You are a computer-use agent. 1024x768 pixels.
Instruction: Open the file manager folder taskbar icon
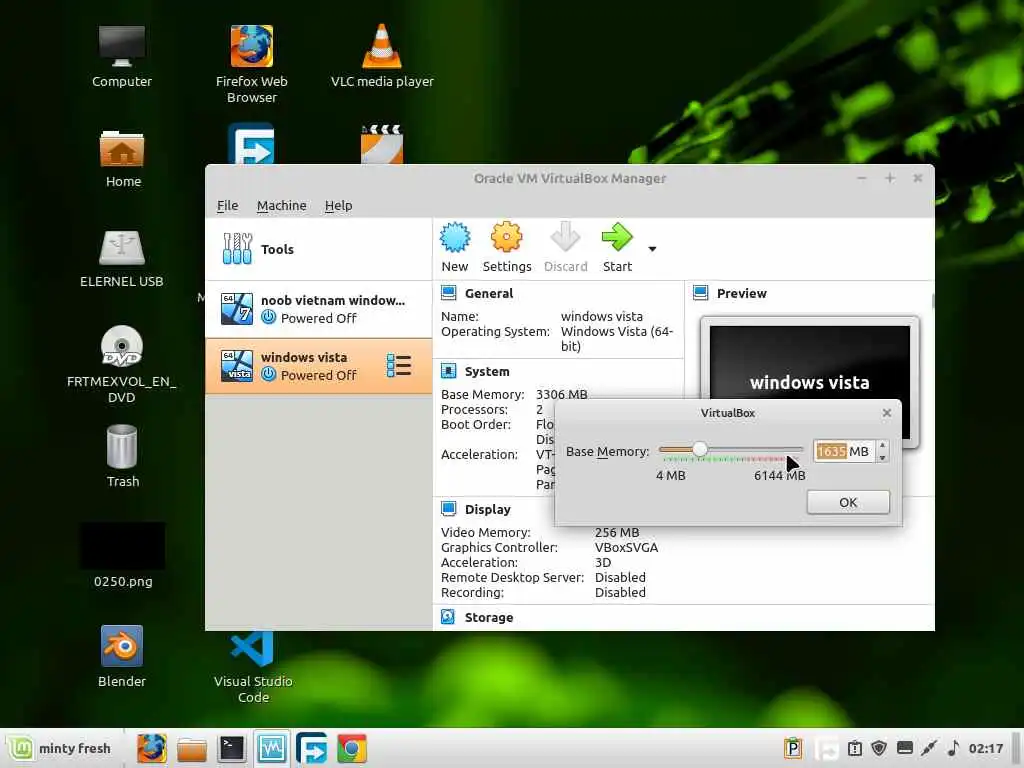point(192,749)
